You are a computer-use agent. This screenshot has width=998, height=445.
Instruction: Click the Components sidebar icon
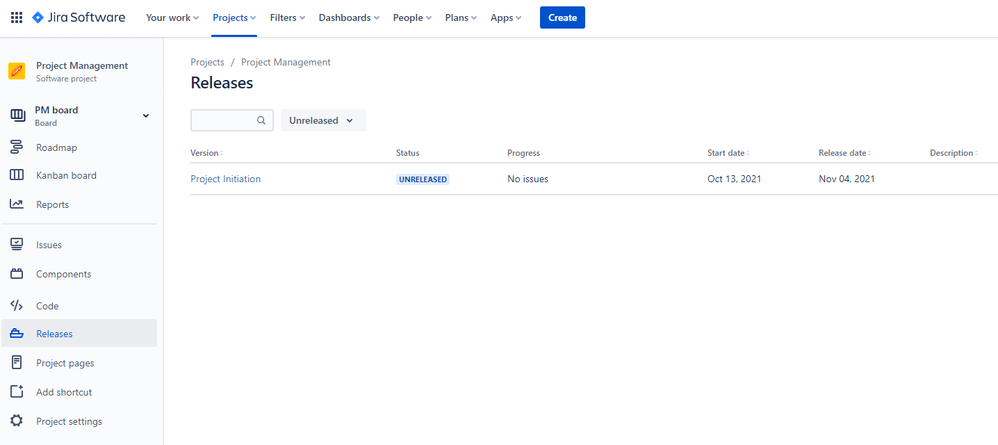17,274
